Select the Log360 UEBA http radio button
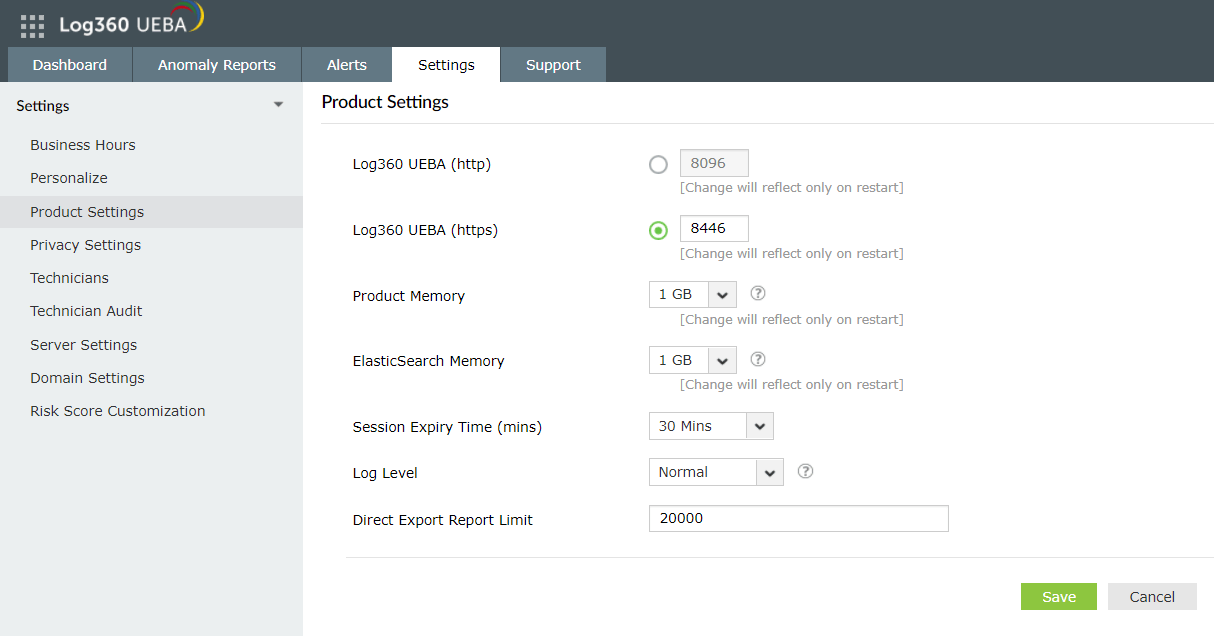Image resolution: width=1214 pixels, height=636 pixels. (658, 164)
